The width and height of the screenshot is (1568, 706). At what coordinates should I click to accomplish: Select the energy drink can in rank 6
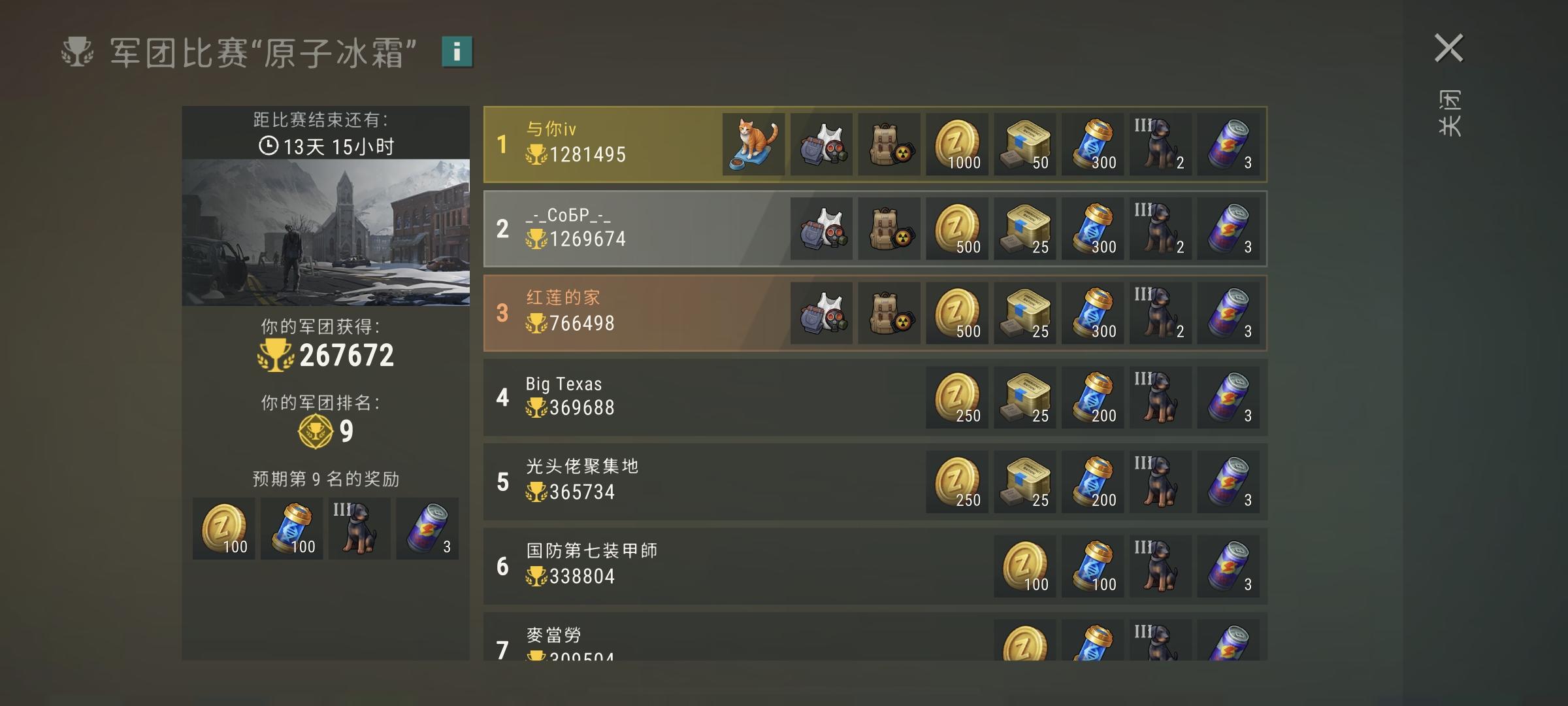(1229, 566)
